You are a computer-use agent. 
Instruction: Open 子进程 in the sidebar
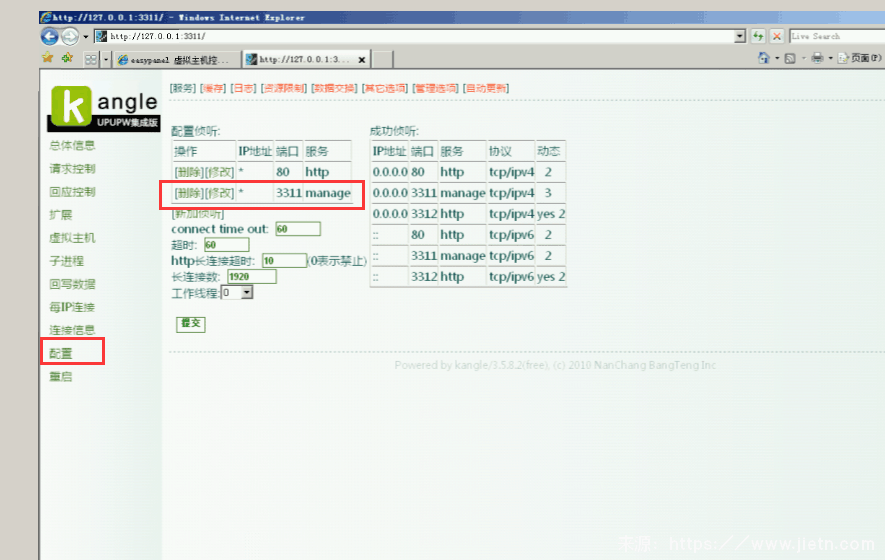click(x=67, y=261)
